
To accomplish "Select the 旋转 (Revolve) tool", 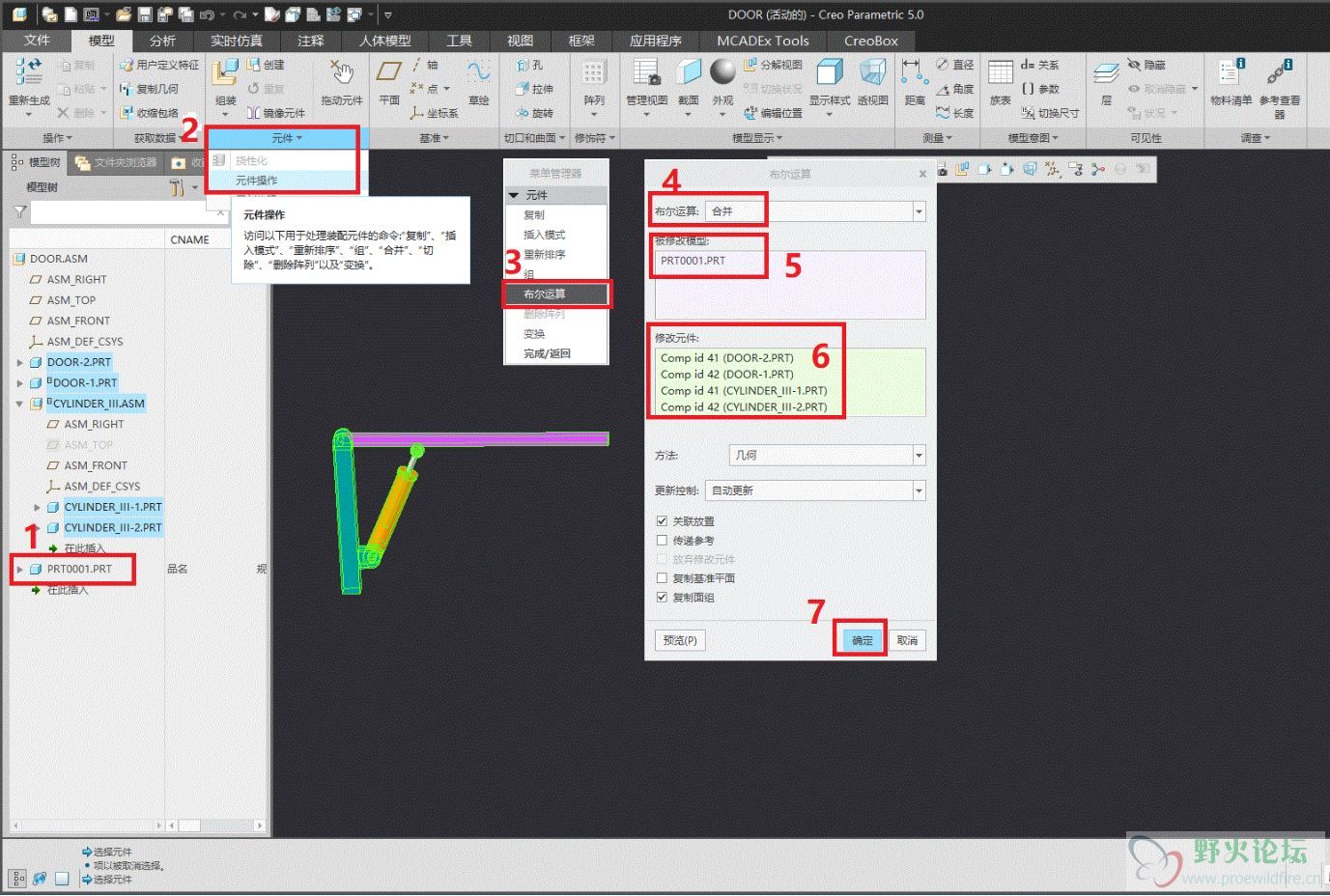I will point(534,113).
